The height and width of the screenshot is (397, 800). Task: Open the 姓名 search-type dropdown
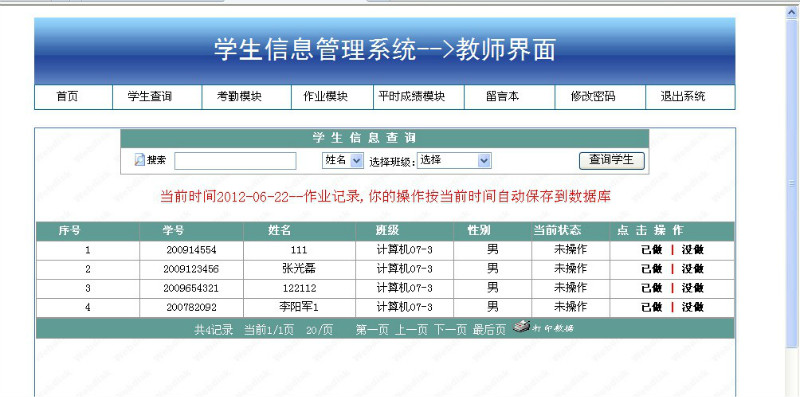tap(343, 160)
